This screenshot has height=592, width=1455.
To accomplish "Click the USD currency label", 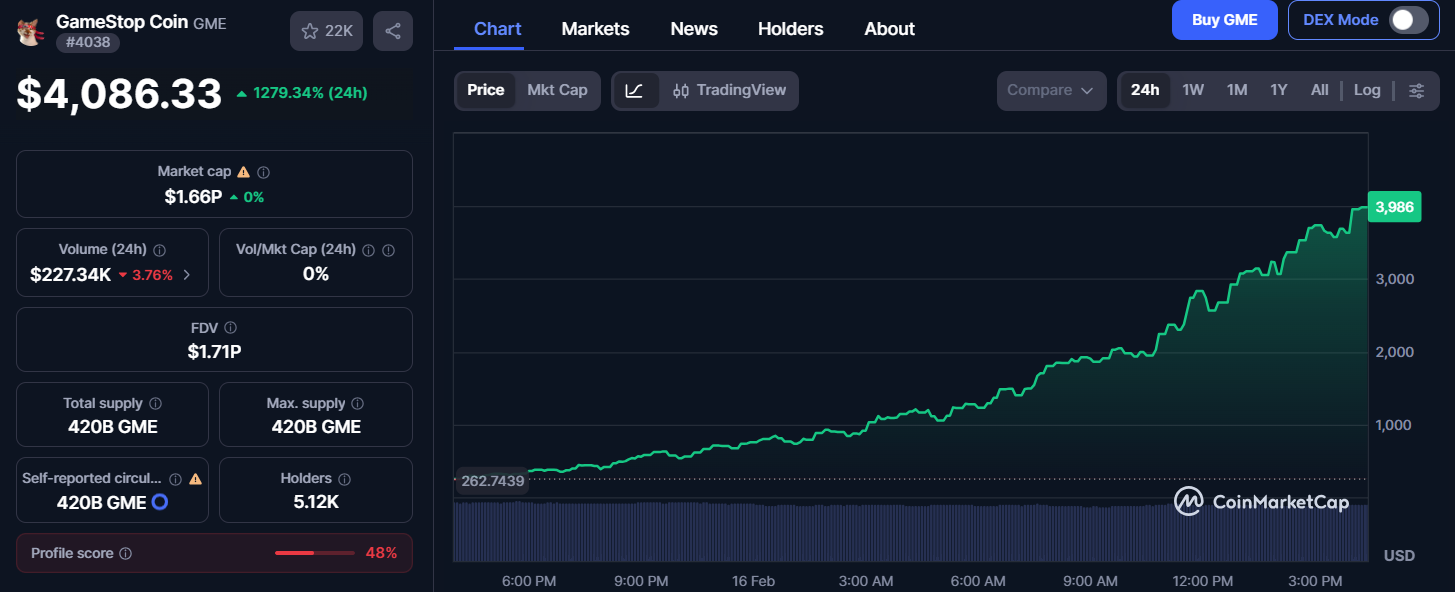I will tap(1399, 555).
